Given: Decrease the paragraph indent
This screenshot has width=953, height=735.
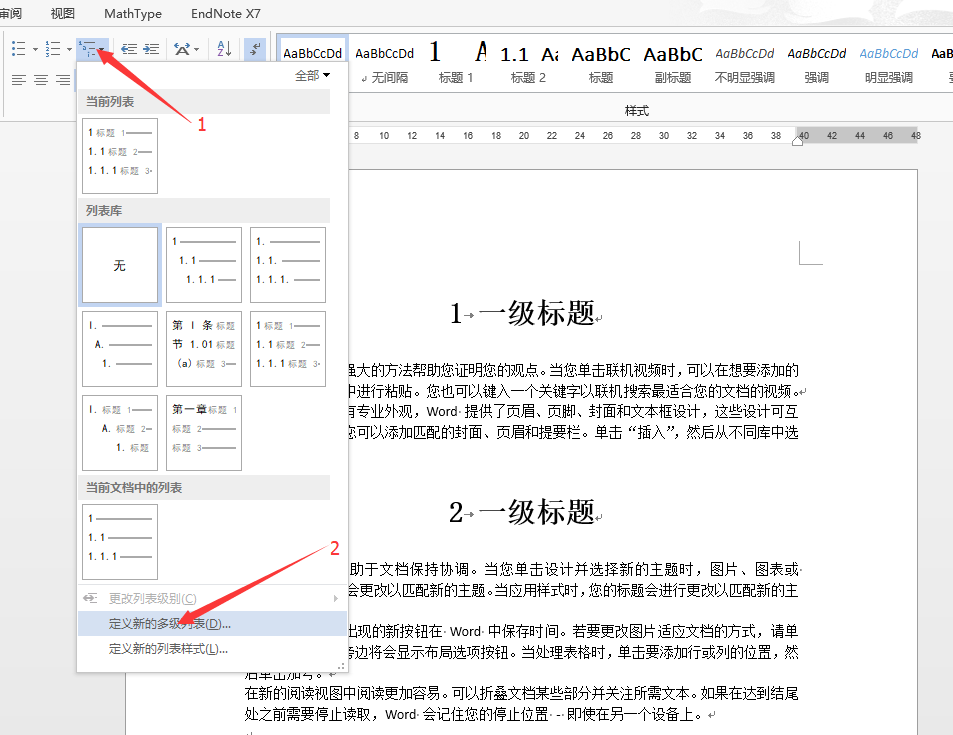Looking at the screenshot, I should click(x=128, y=49).
